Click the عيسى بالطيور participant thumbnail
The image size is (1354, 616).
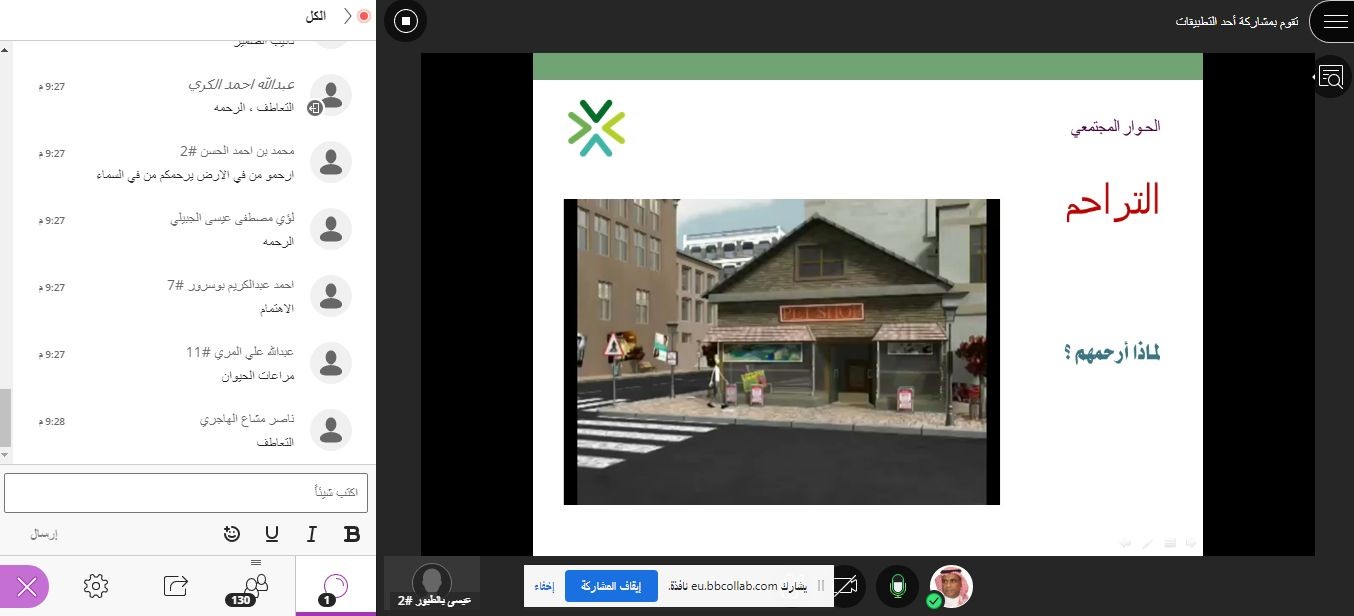(432, 585)
